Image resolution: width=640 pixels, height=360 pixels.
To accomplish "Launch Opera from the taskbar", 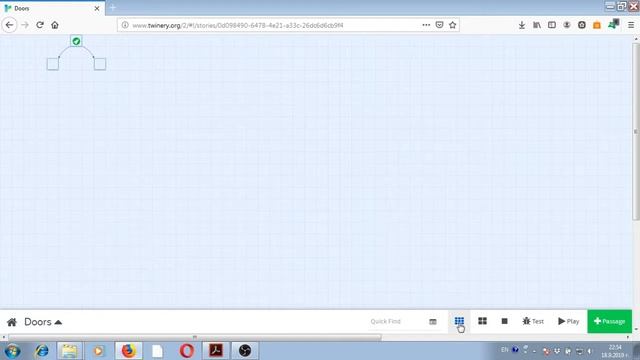I will pyautogui.click(x=187, y=351).
